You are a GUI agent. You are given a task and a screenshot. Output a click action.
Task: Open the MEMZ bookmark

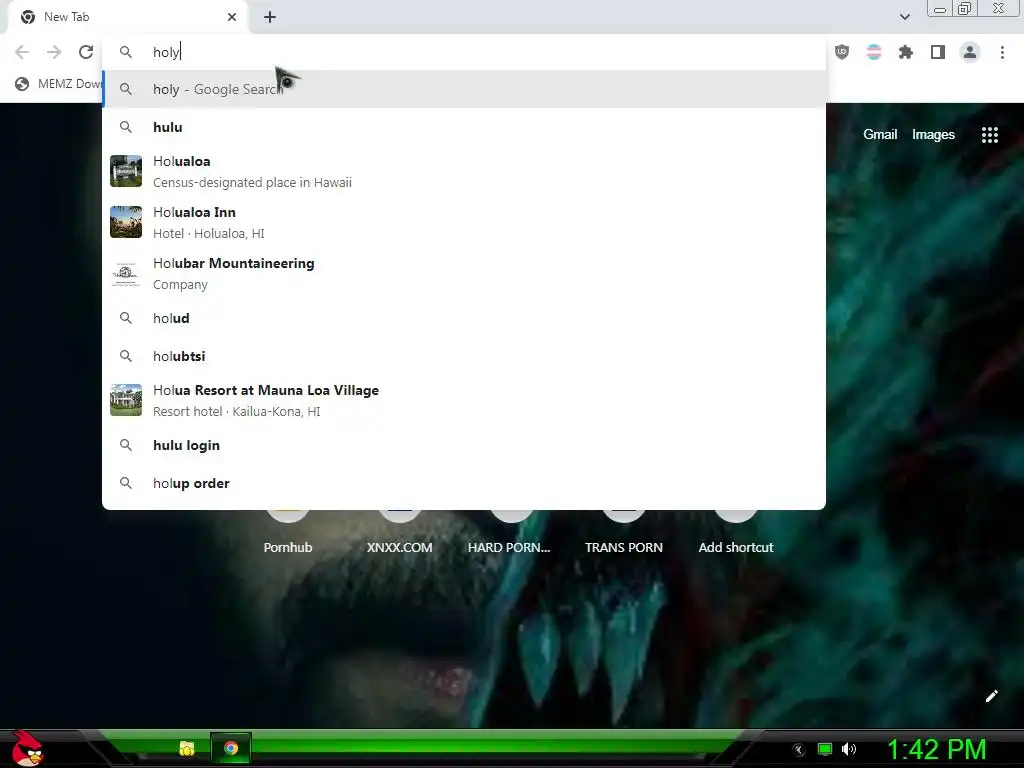[x=59, y=84]
